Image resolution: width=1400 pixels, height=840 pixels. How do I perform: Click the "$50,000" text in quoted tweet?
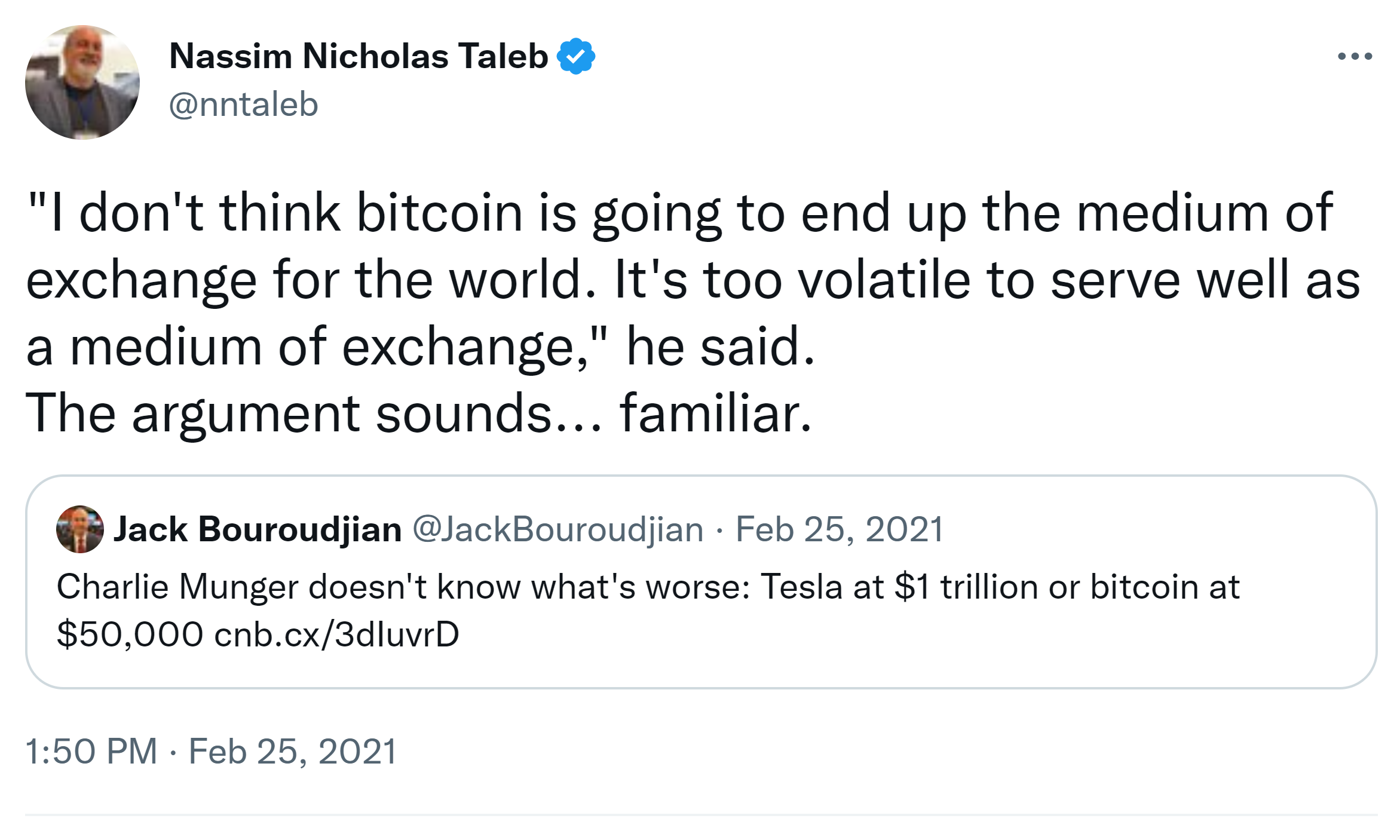click(130, 634)
